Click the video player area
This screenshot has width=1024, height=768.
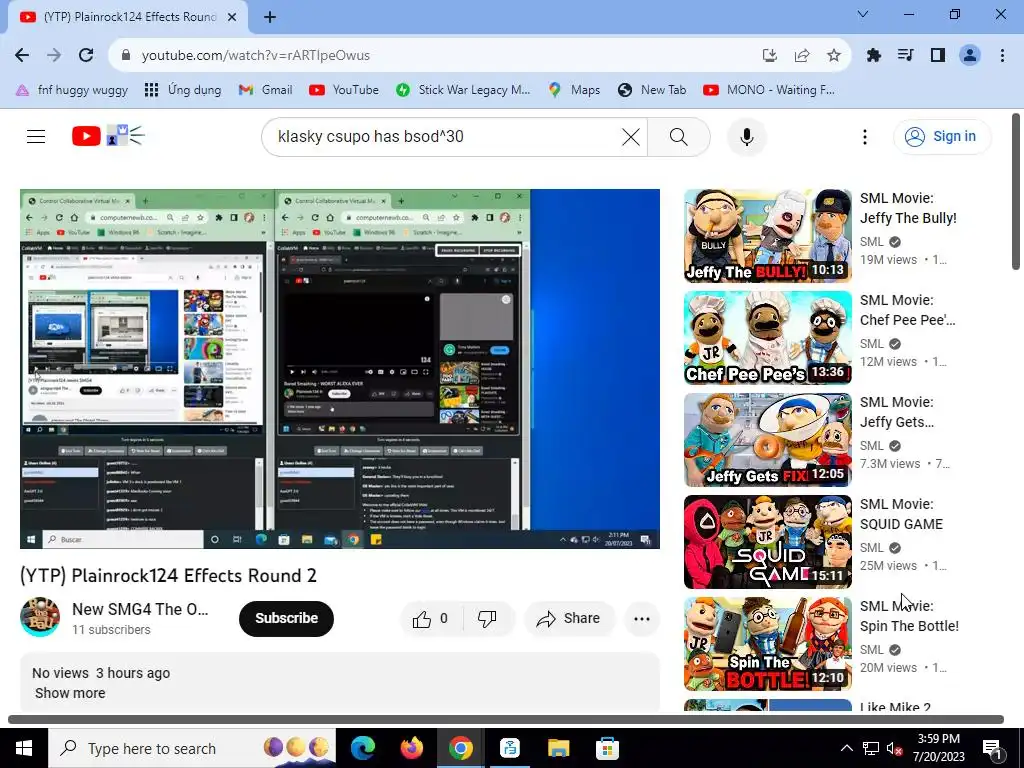[x=340, y=368]
